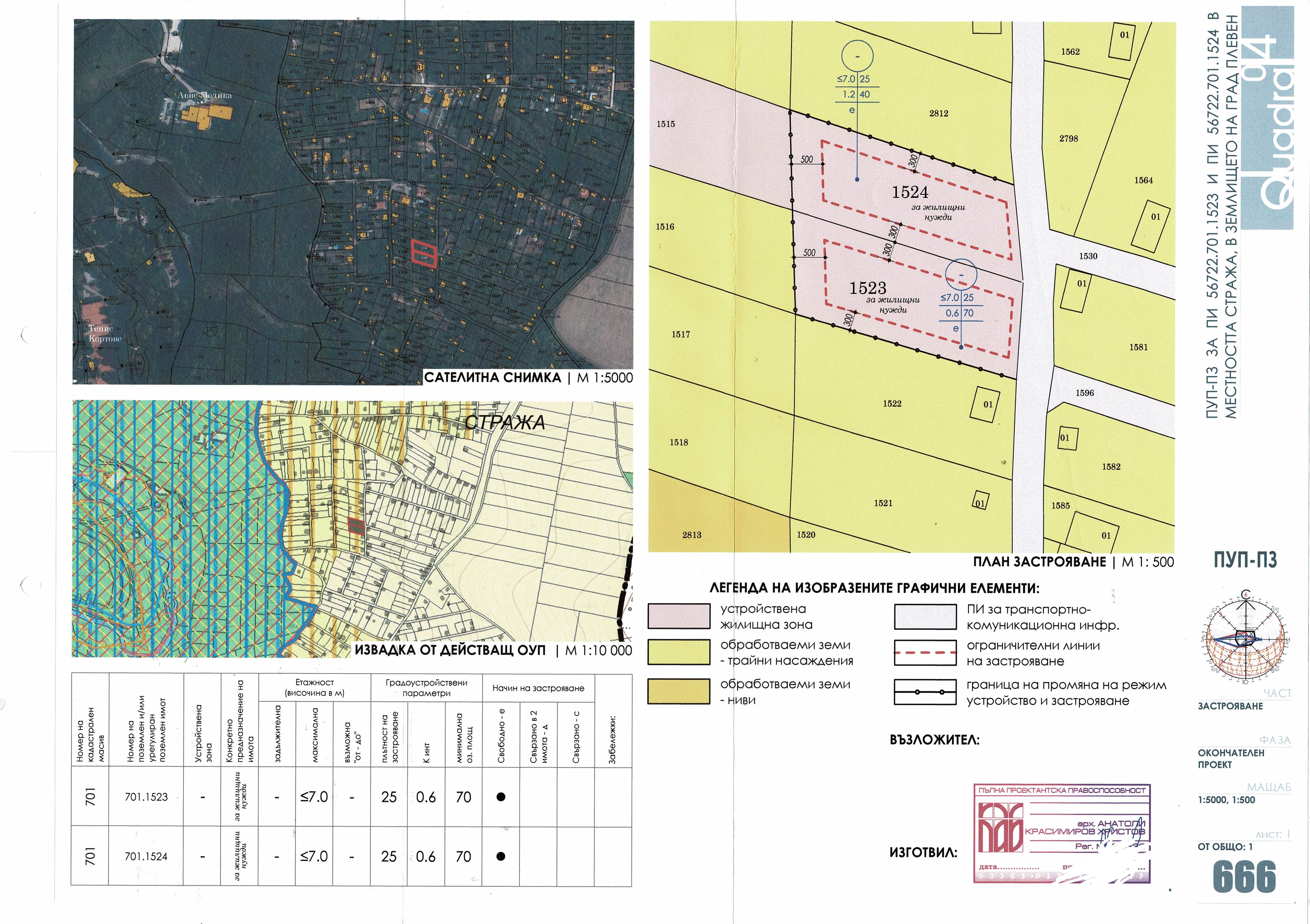The image size is (1310, 924).
Task: Click the '701.1523' table cell
Action: click(x=146, y=797)
